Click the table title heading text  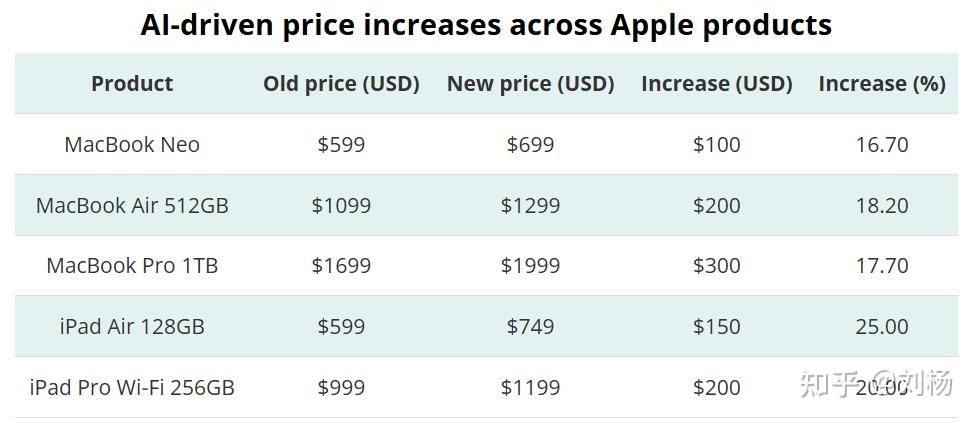(486, 25)
